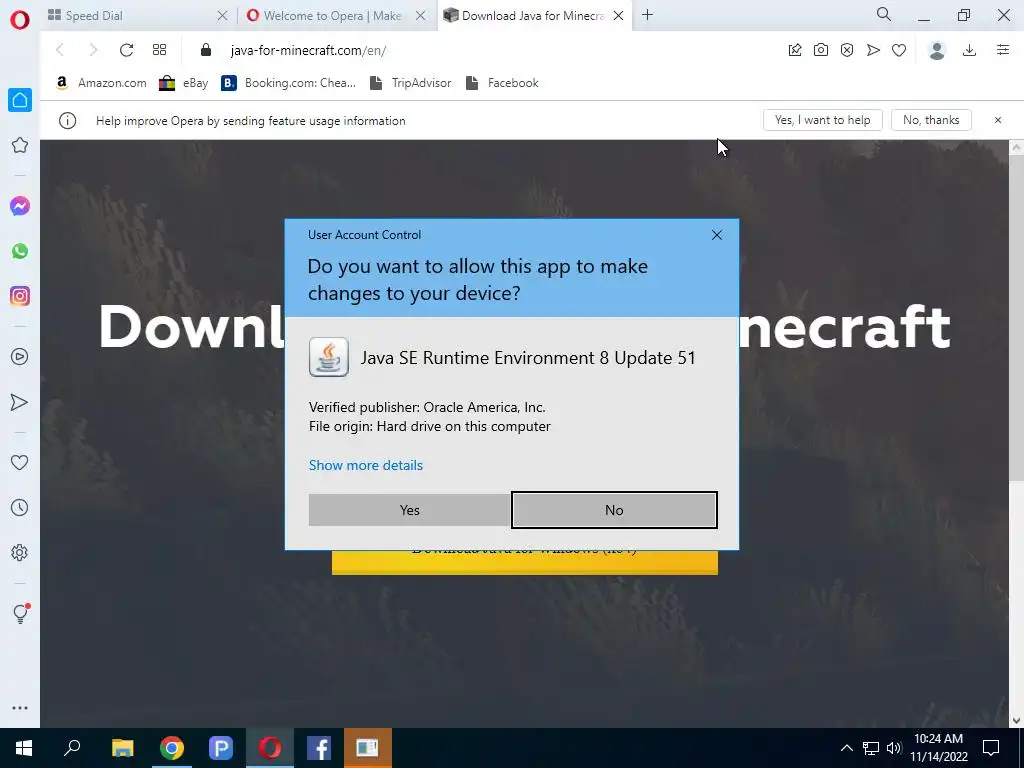Close the User Account Control dialog
Viewport: 1024px width, 768px height.
[716, 235]
